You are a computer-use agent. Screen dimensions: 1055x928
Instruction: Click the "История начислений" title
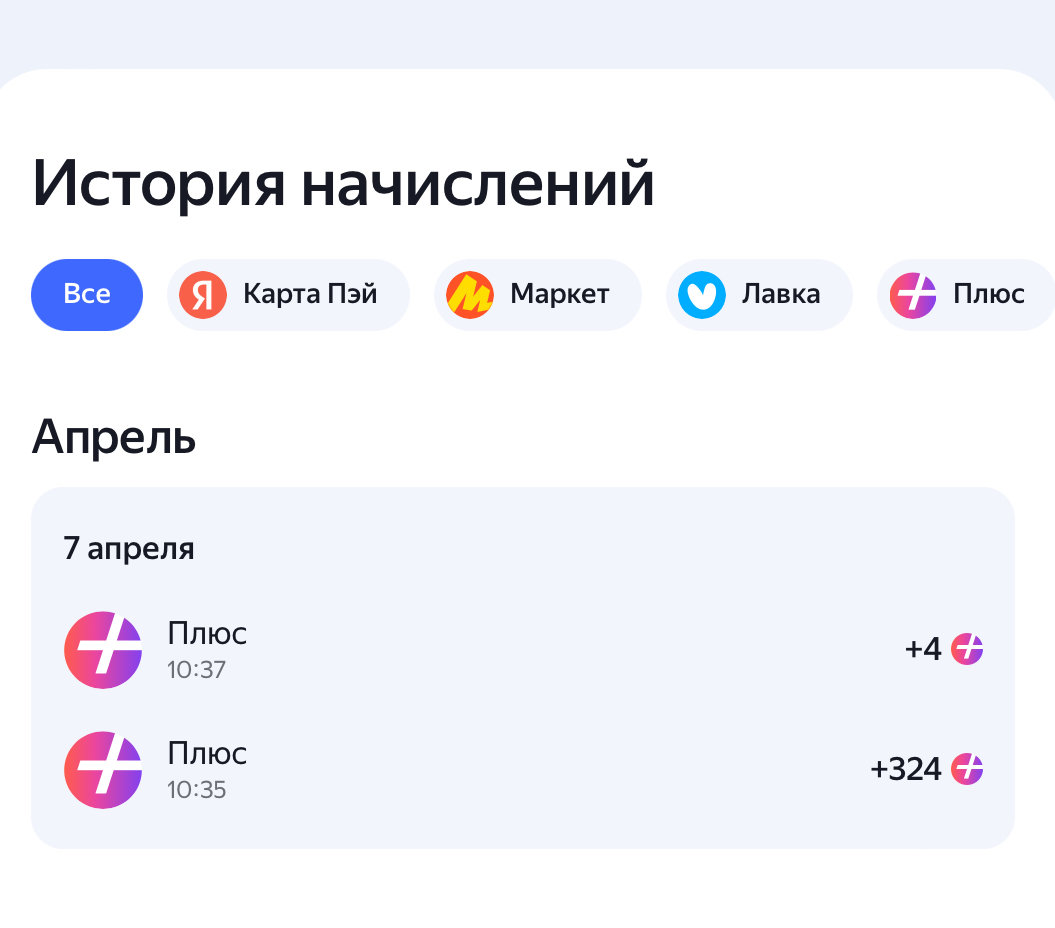[343, 184]
